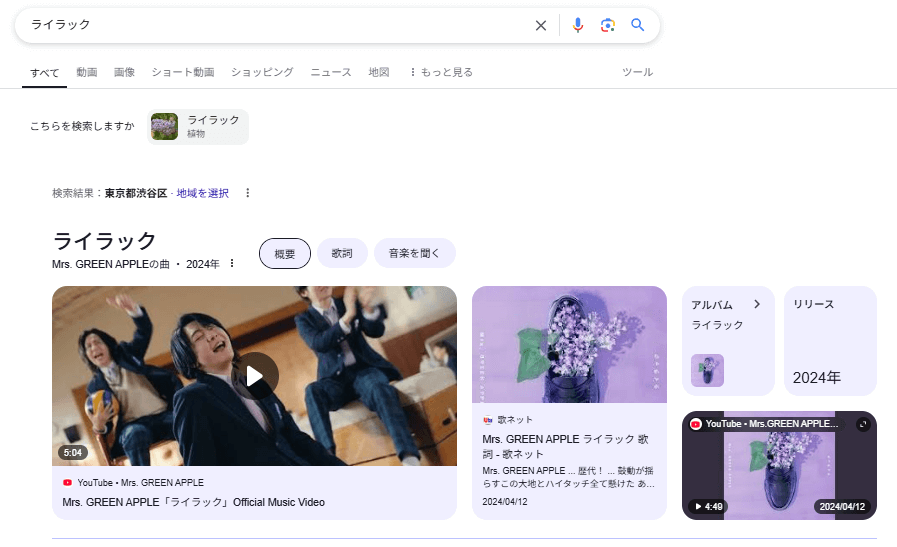897x547 pixels.
Task: Go to the ニュース tab
Action: pyautogui.click(x=331, y=72)
